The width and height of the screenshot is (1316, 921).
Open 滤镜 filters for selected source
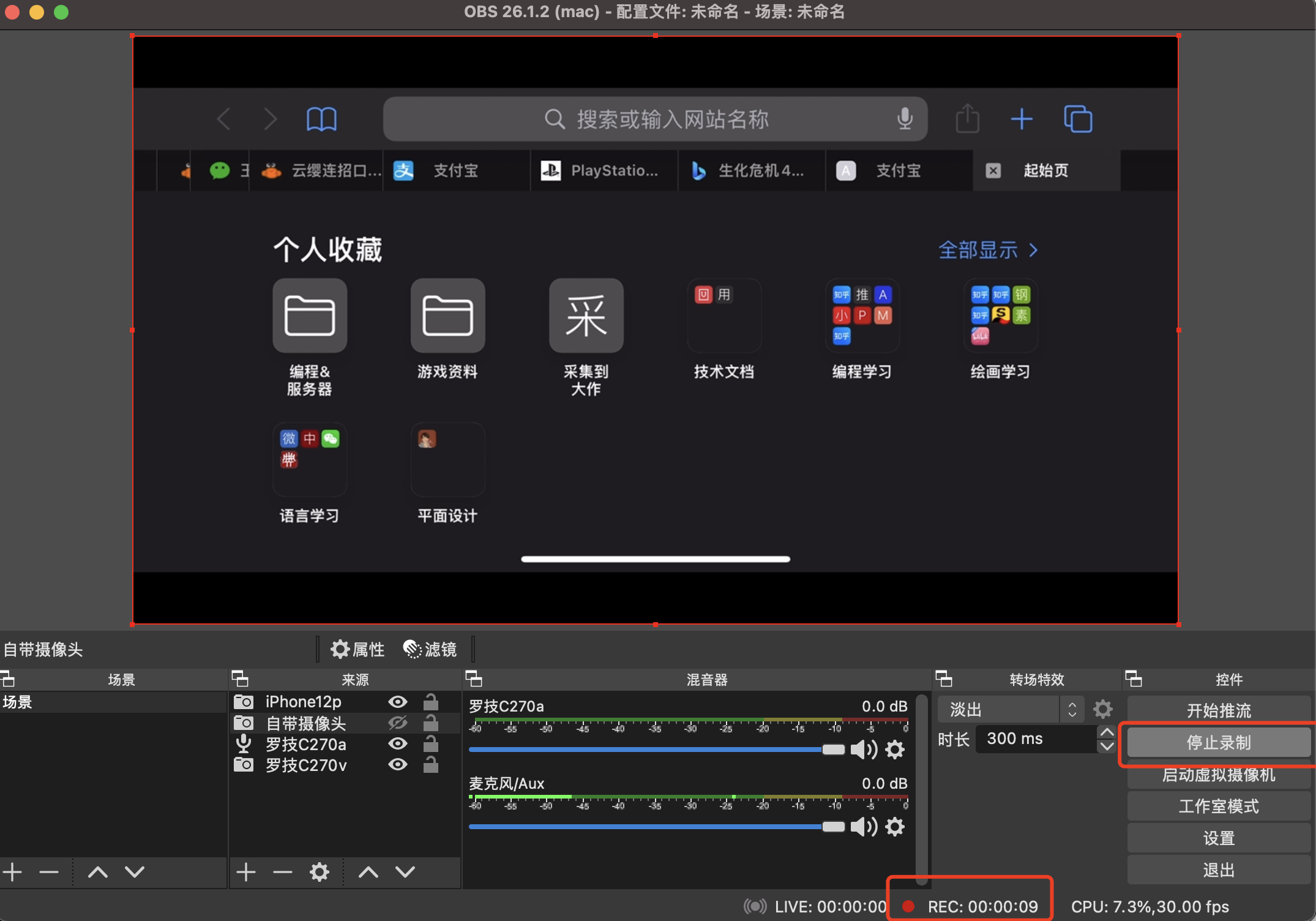point(430,649)
